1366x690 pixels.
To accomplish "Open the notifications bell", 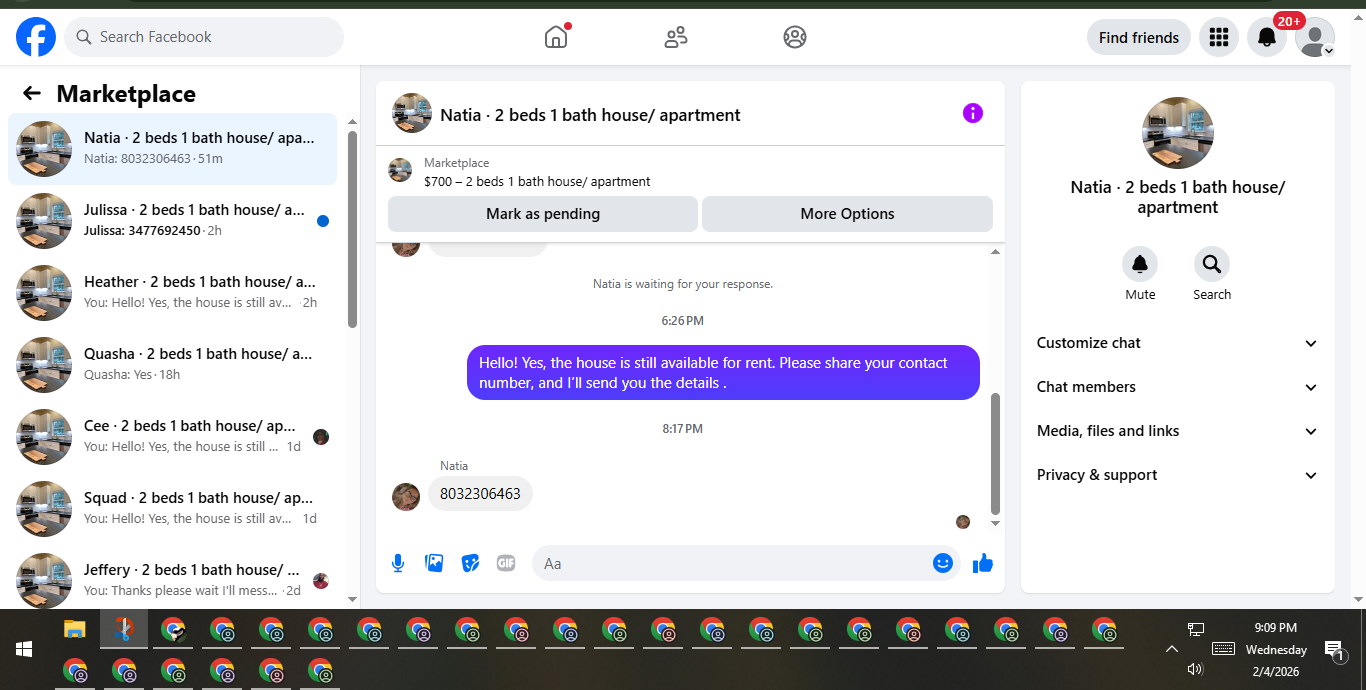I will click(1267, 37).
